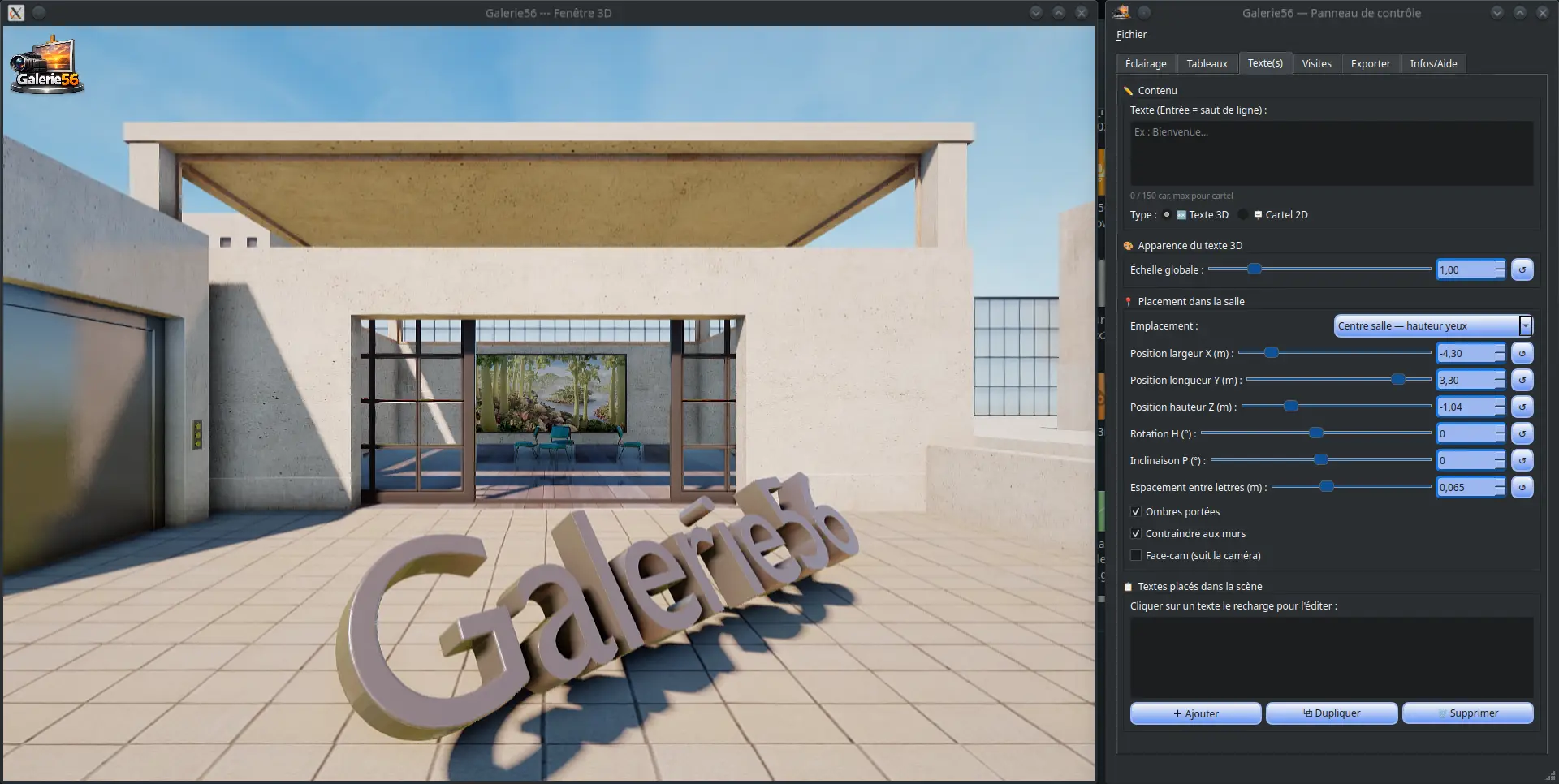Click the Position hauteur Z slider handle

pyautogui.click(x=1290, y=406)
